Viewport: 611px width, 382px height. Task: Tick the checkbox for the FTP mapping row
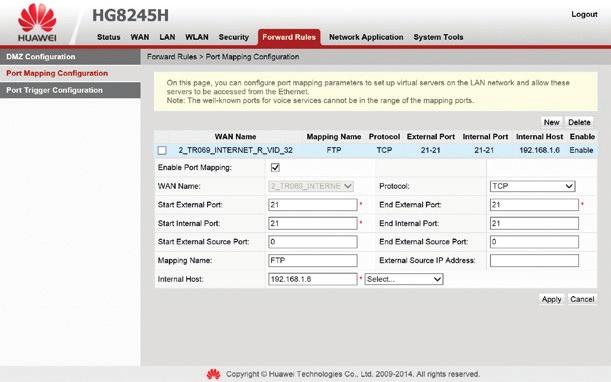point(162,150)
